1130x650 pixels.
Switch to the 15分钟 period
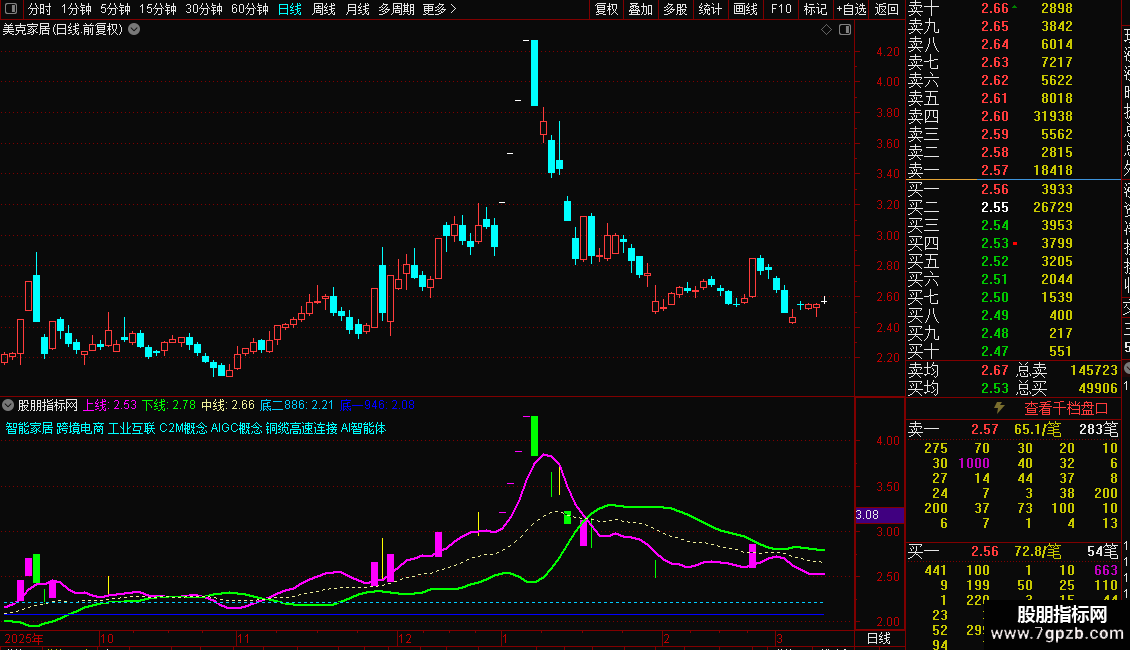(158, 9)
